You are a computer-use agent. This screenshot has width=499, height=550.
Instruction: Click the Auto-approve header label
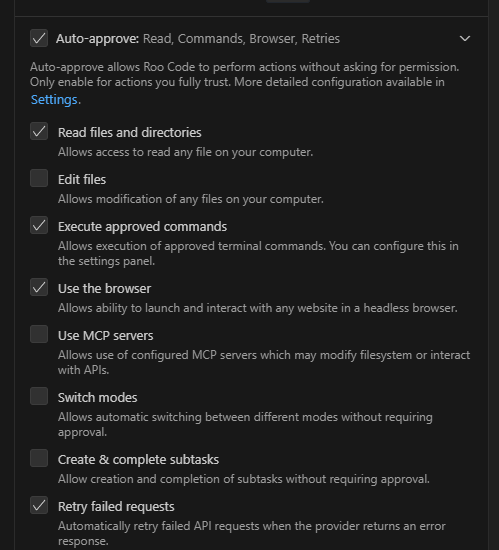(x=97, y=39)
